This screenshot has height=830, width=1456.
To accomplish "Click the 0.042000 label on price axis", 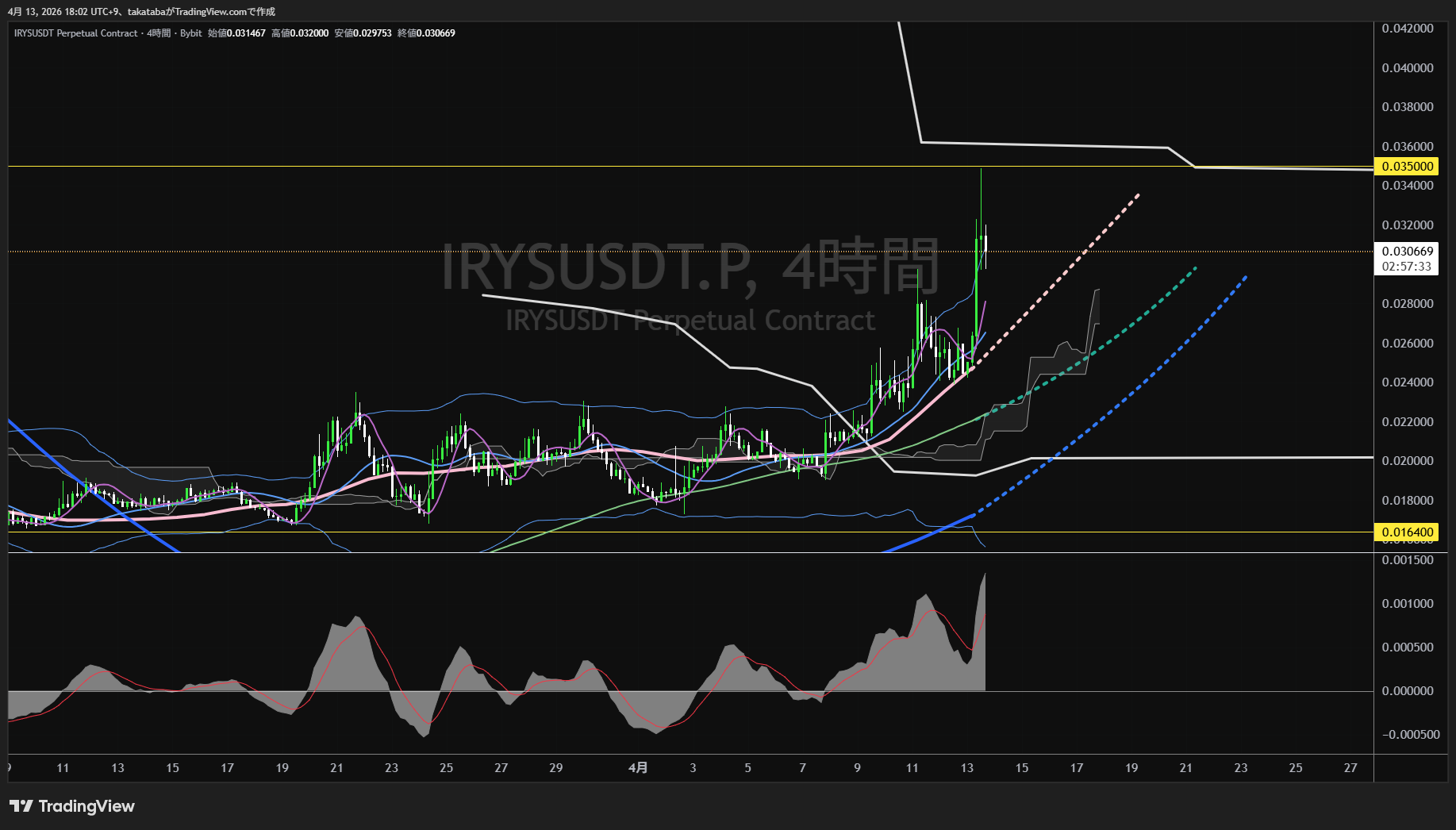I will tap(1407, 29).
